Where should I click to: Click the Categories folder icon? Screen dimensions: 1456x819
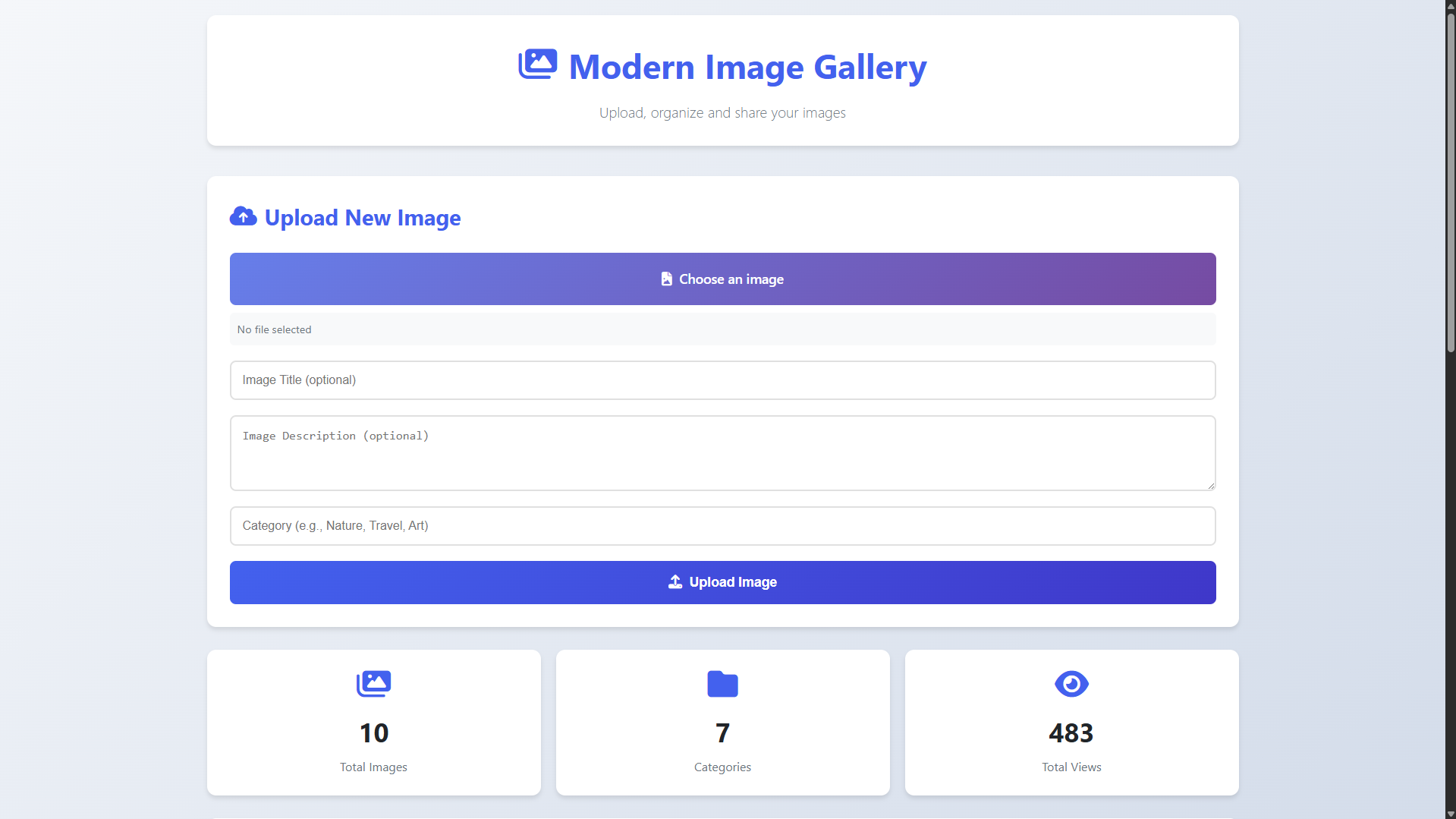pos(722,684)
